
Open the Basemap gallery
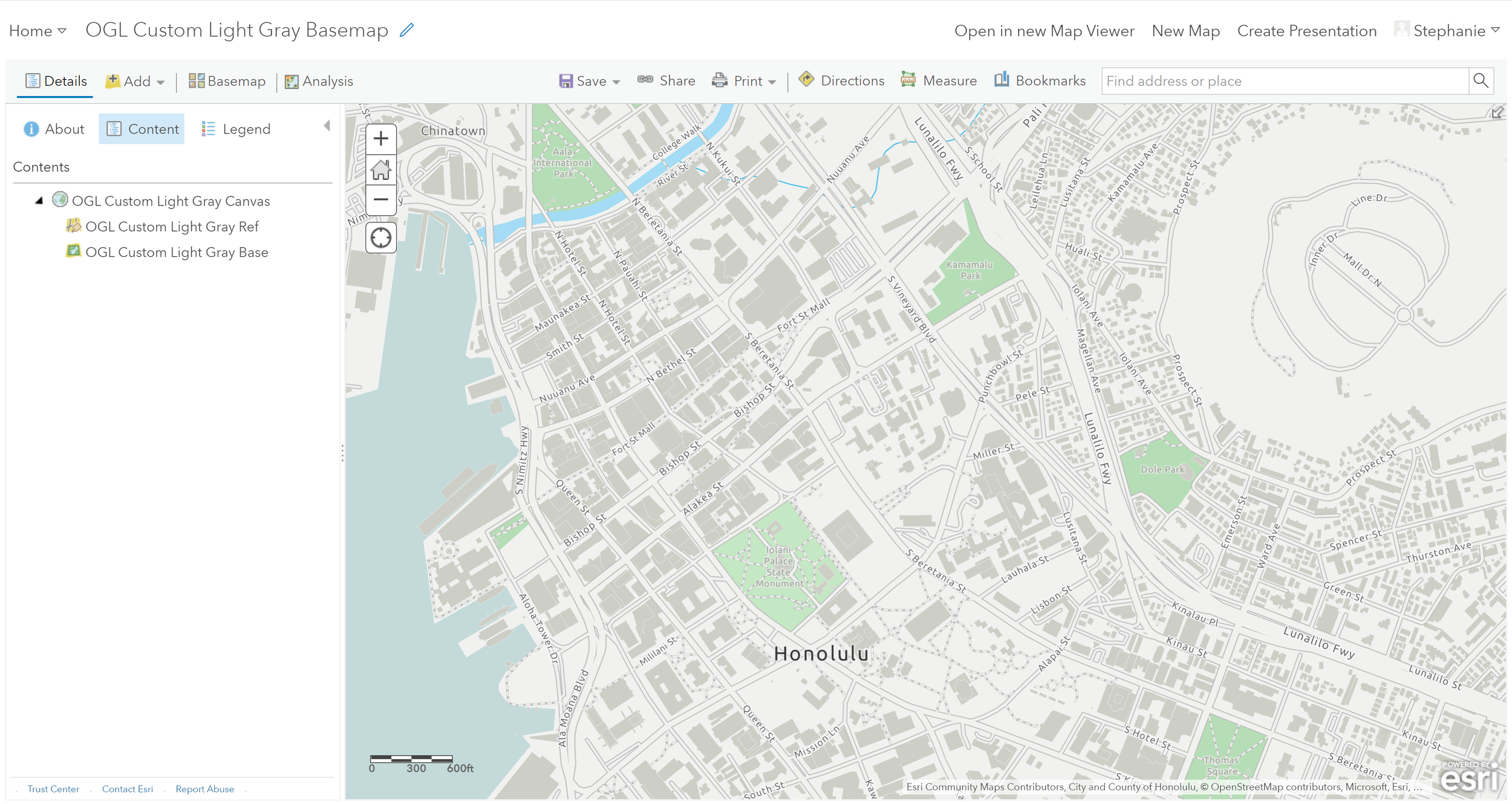227,81
